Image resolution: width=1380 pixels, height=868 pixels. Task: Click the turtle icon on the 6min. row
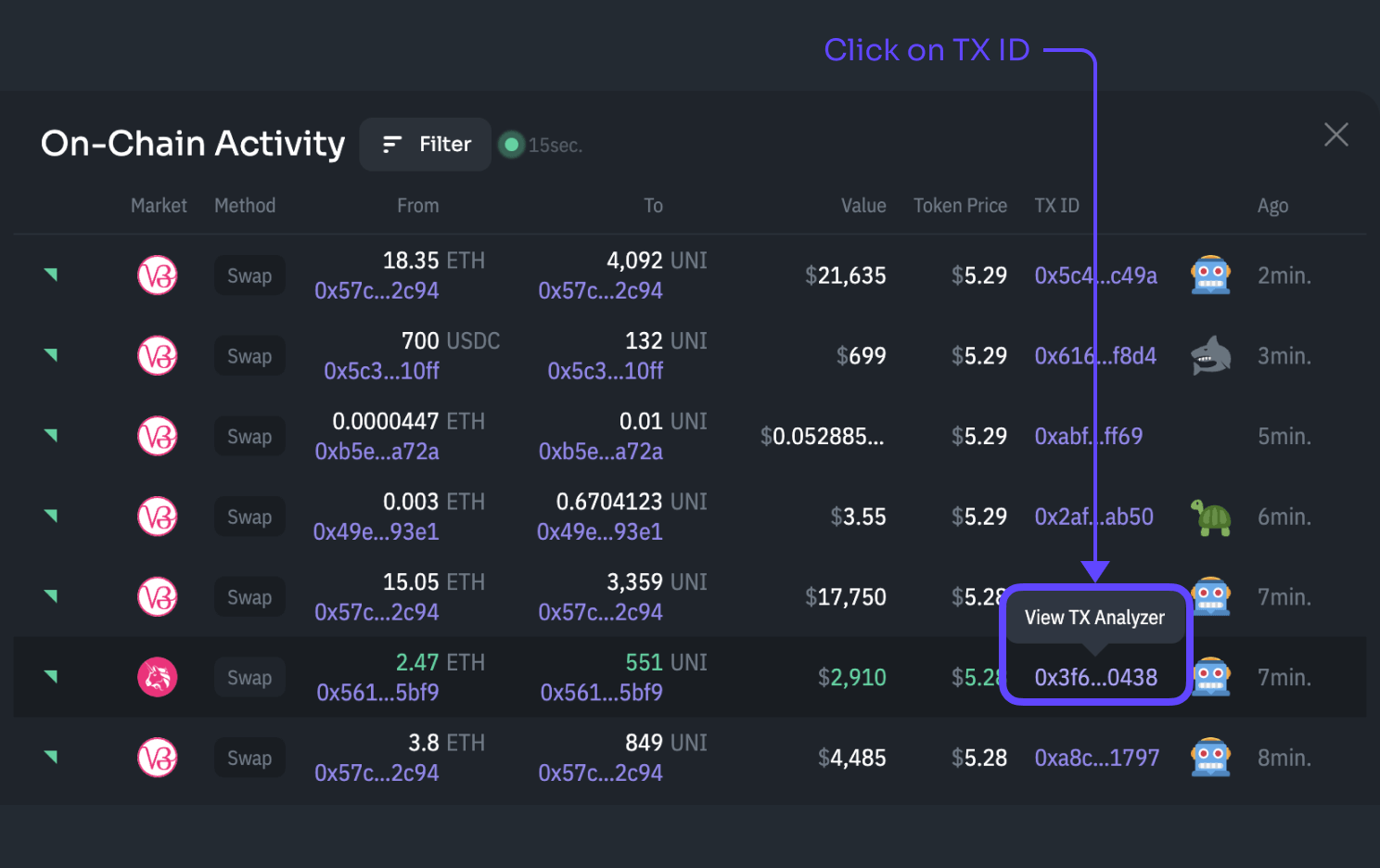click(x=1210, y=517)
